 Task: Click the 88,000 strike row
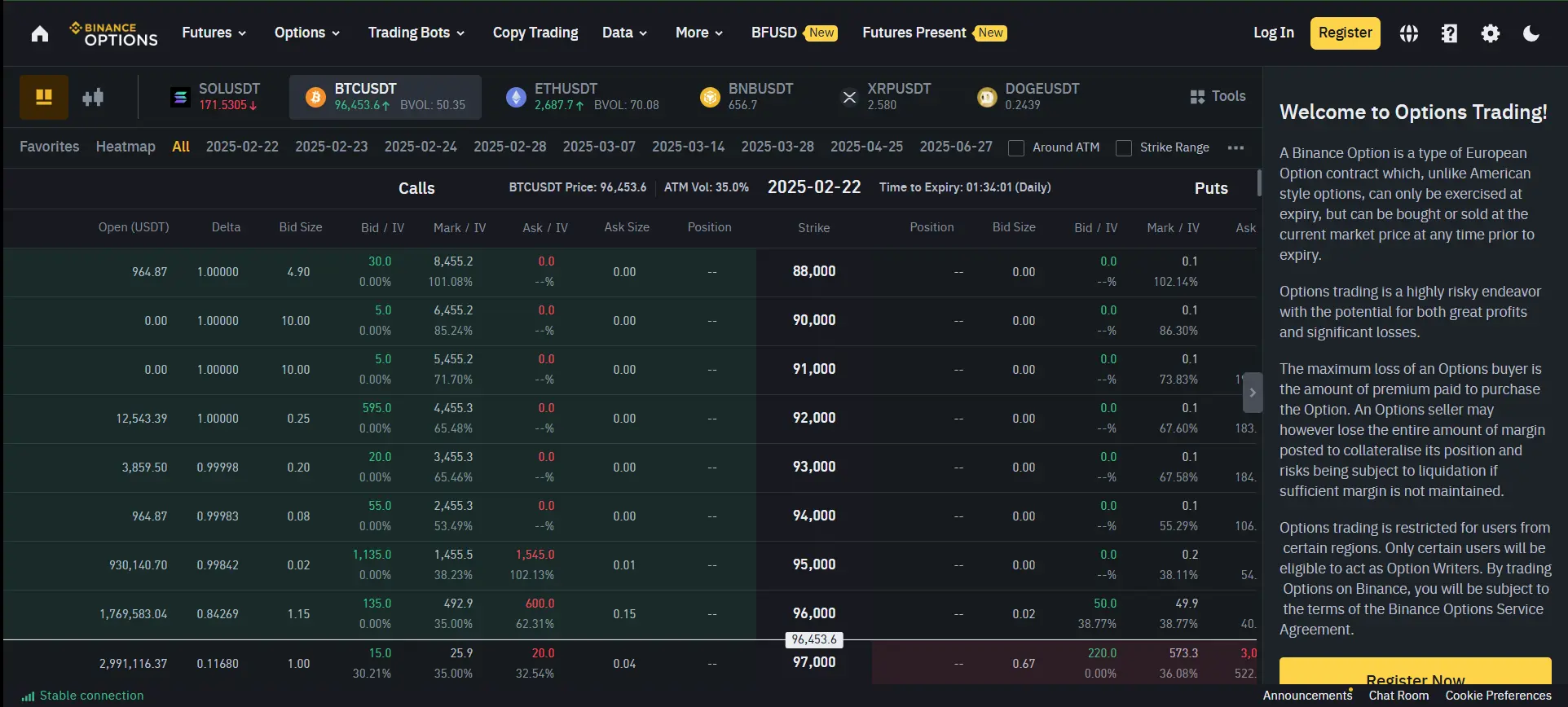click(631, 272)
